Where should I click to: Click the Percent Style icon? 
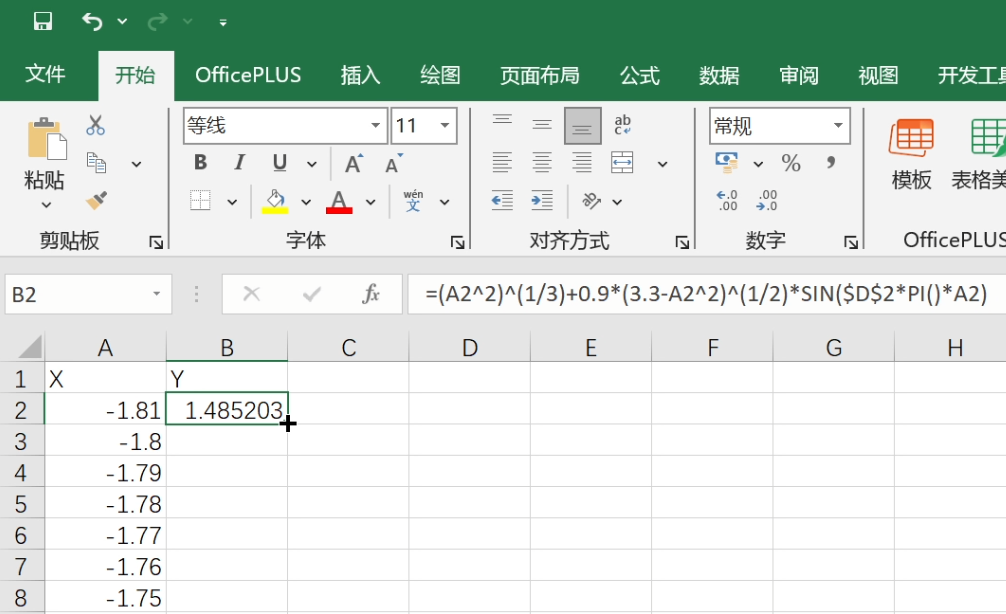pos(791,163)
